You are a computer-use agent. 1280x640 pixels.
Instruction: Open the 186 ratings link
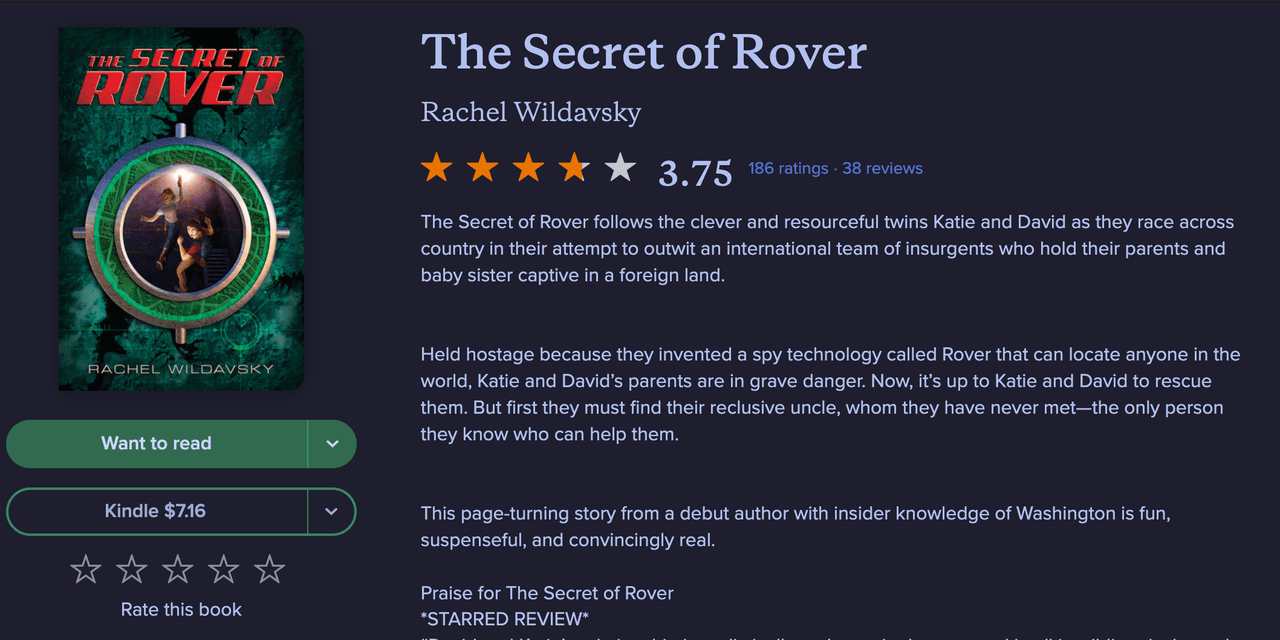(788, 168)
